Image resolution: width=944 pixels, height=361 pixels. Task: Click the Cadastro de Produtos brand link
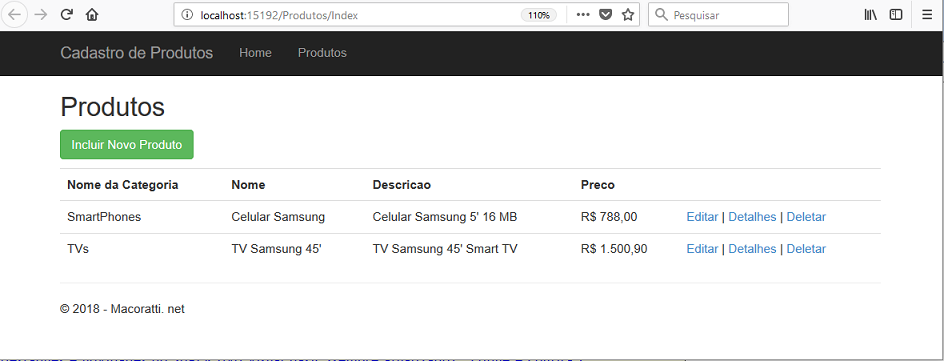click(x=137, y=53)
